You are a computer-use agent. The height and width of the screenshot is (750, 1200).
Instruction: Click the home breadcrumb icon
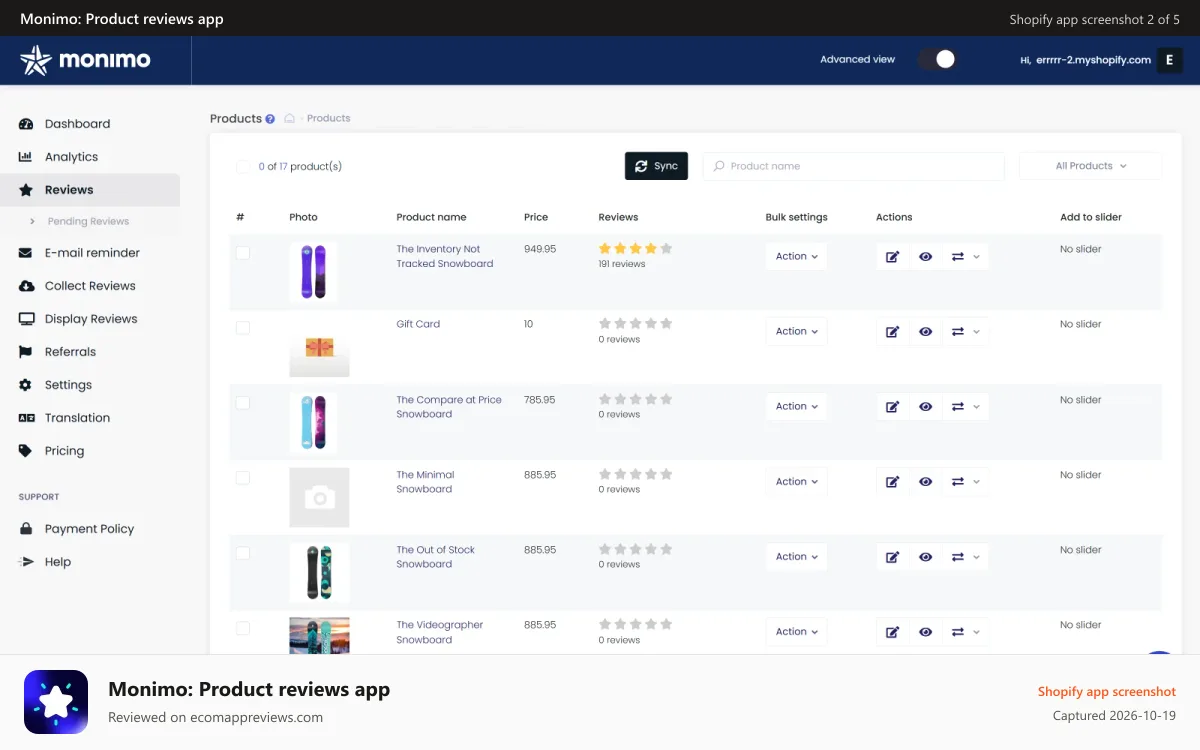coord(289,118)
